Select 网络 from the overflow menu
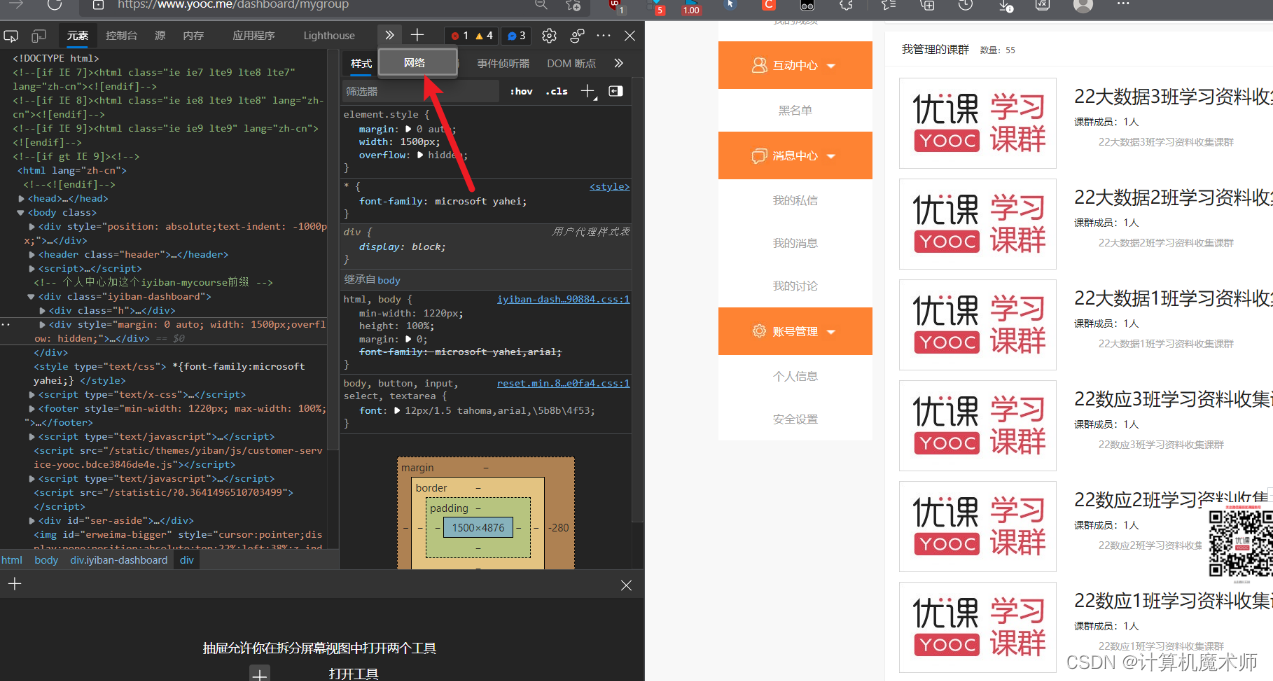Image resolution: width=1273 pixels, height=681 pixels. (417, 62)
